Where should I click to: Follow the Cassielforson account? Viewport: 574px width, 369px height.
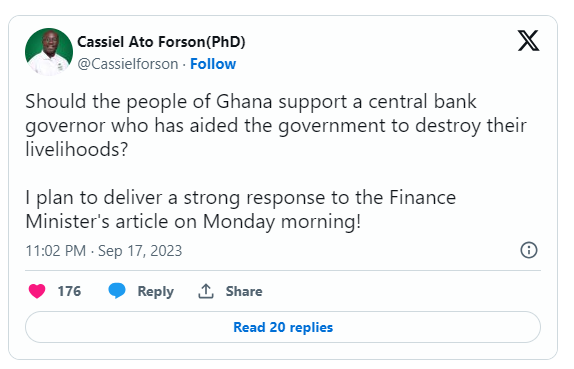click(x=213, y=64)
